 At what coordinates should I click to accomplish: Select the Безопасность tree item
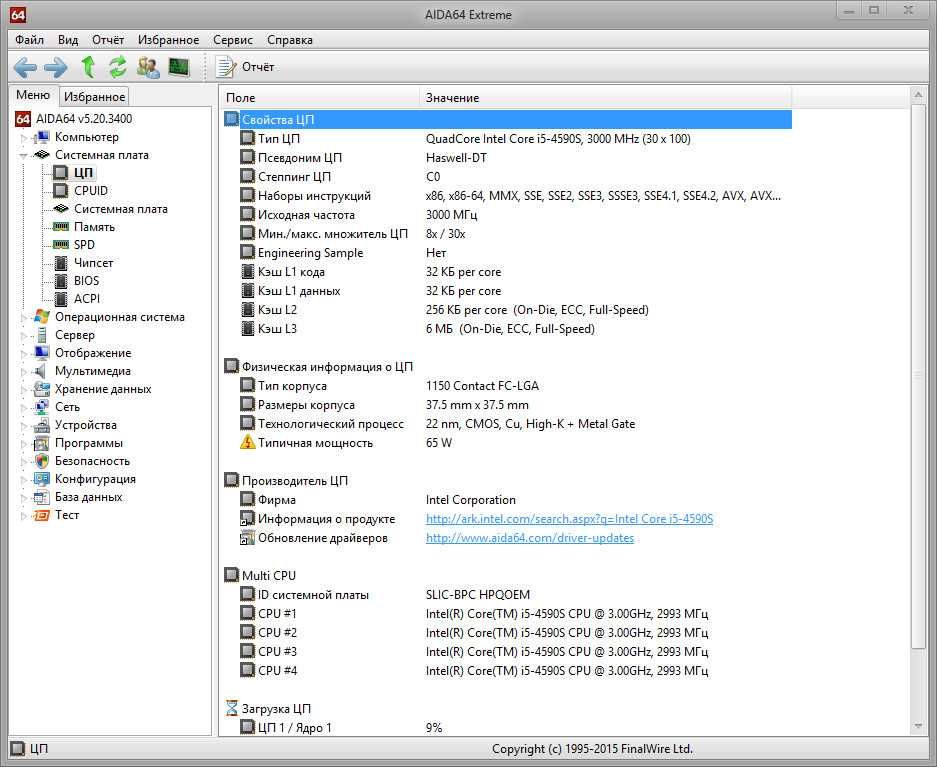(x=92, y=461)
